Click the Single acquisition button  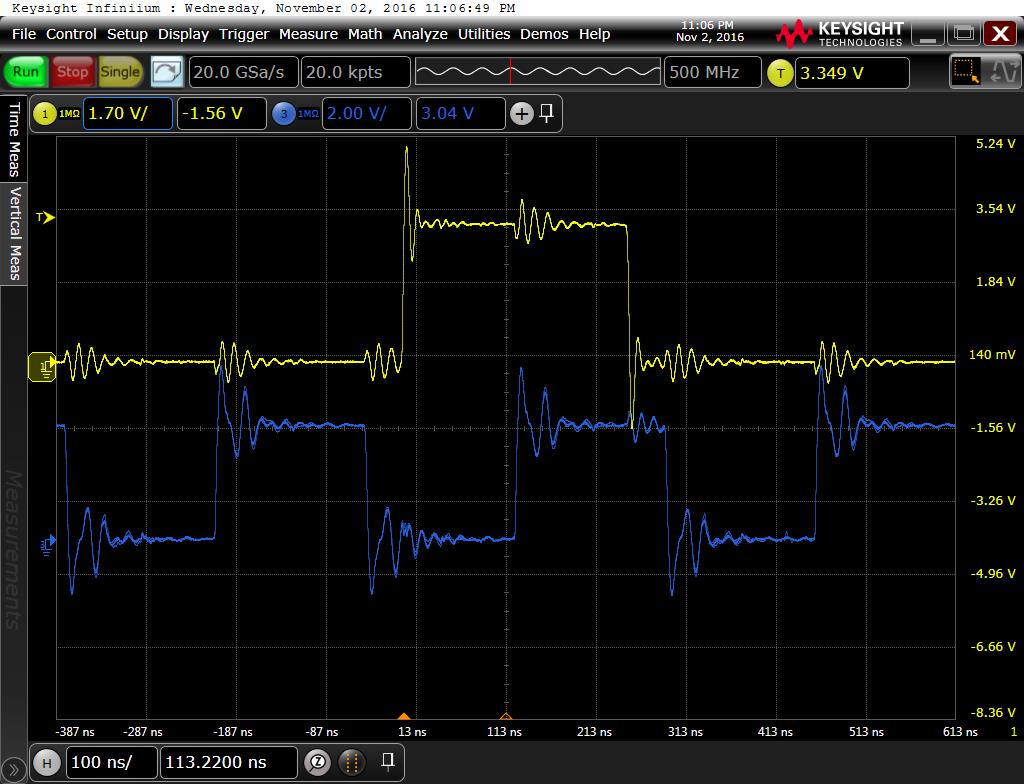point(120,72)
